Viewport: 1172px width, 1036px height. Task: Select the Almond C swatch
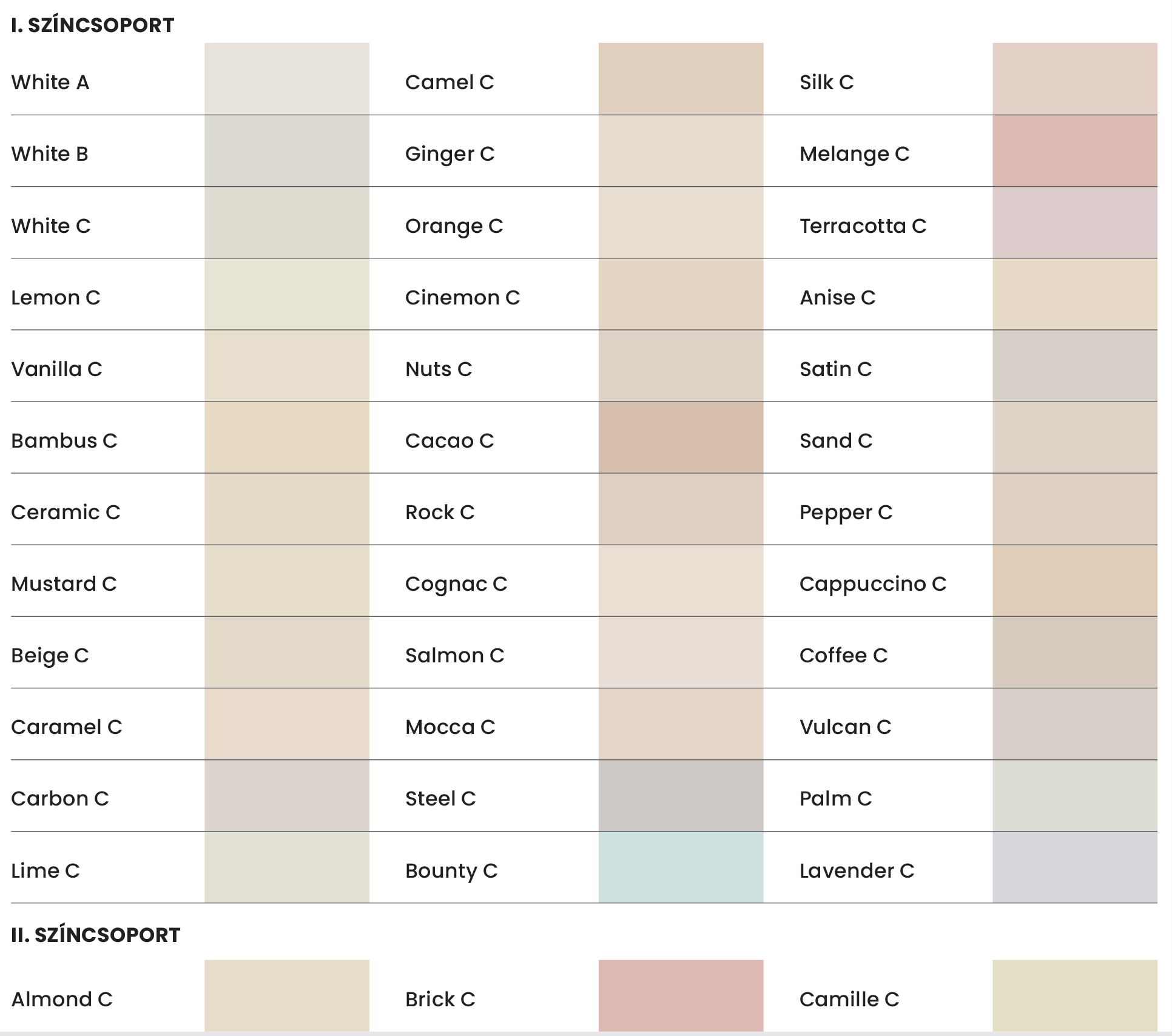click(x=286, y=995)
